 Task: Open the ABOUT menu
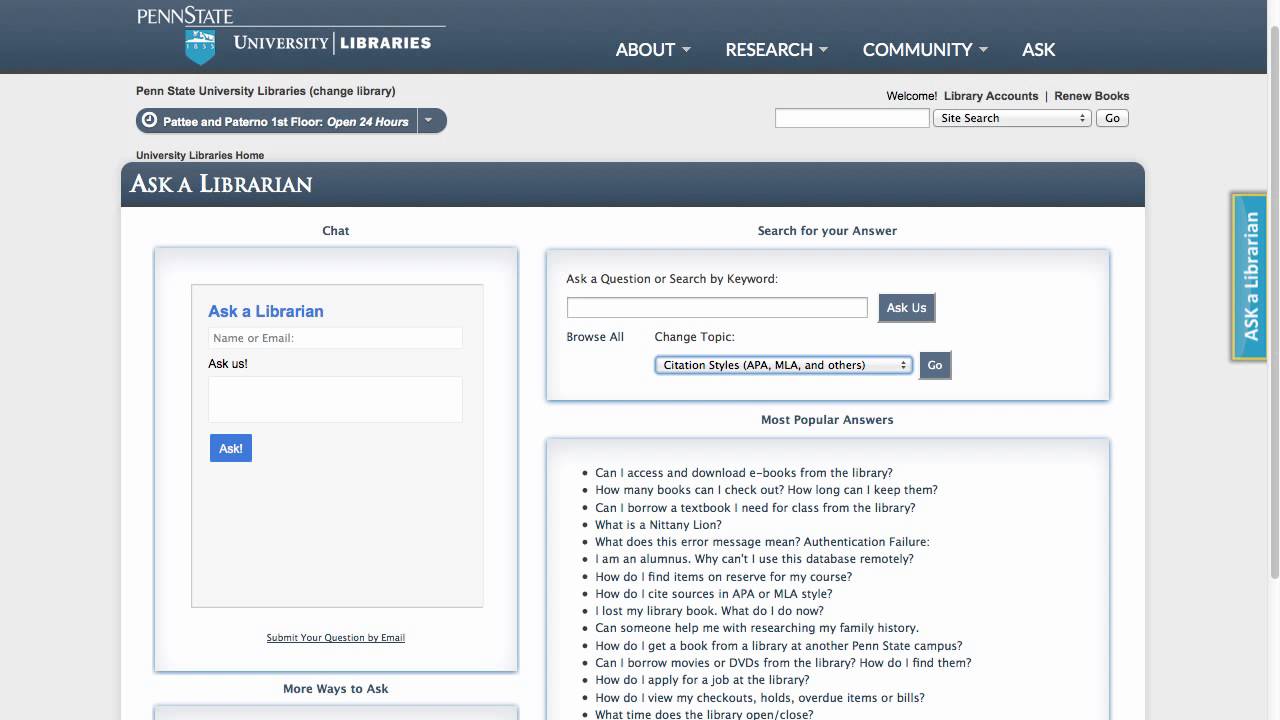click(653, 49)
